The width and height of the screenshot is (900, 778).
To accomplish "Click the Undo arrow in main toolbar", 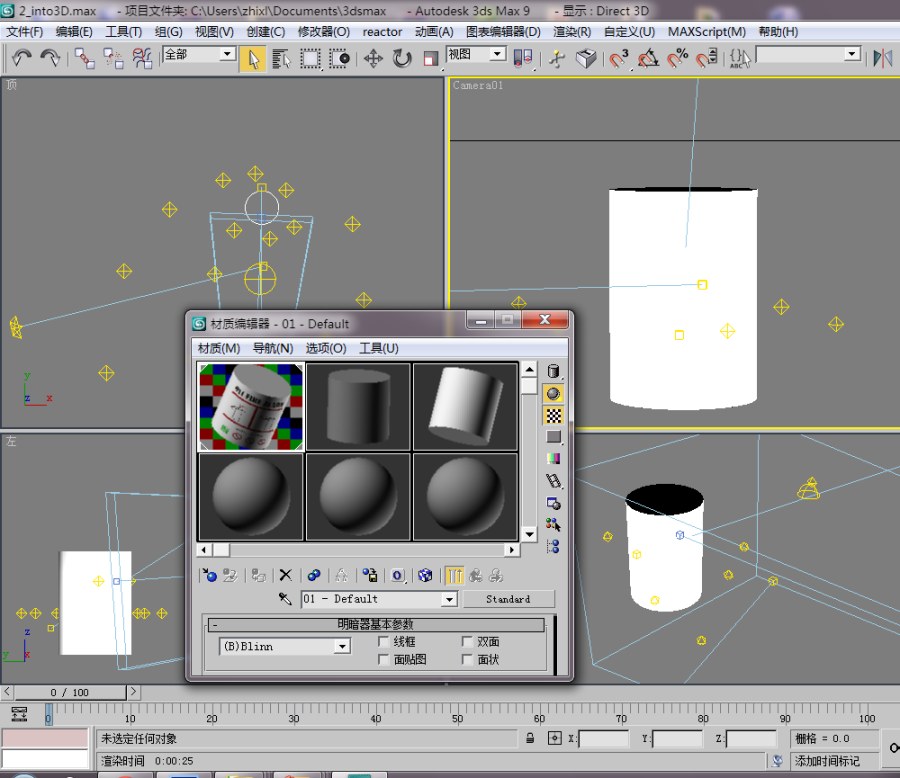I will [x=21, y=59].
